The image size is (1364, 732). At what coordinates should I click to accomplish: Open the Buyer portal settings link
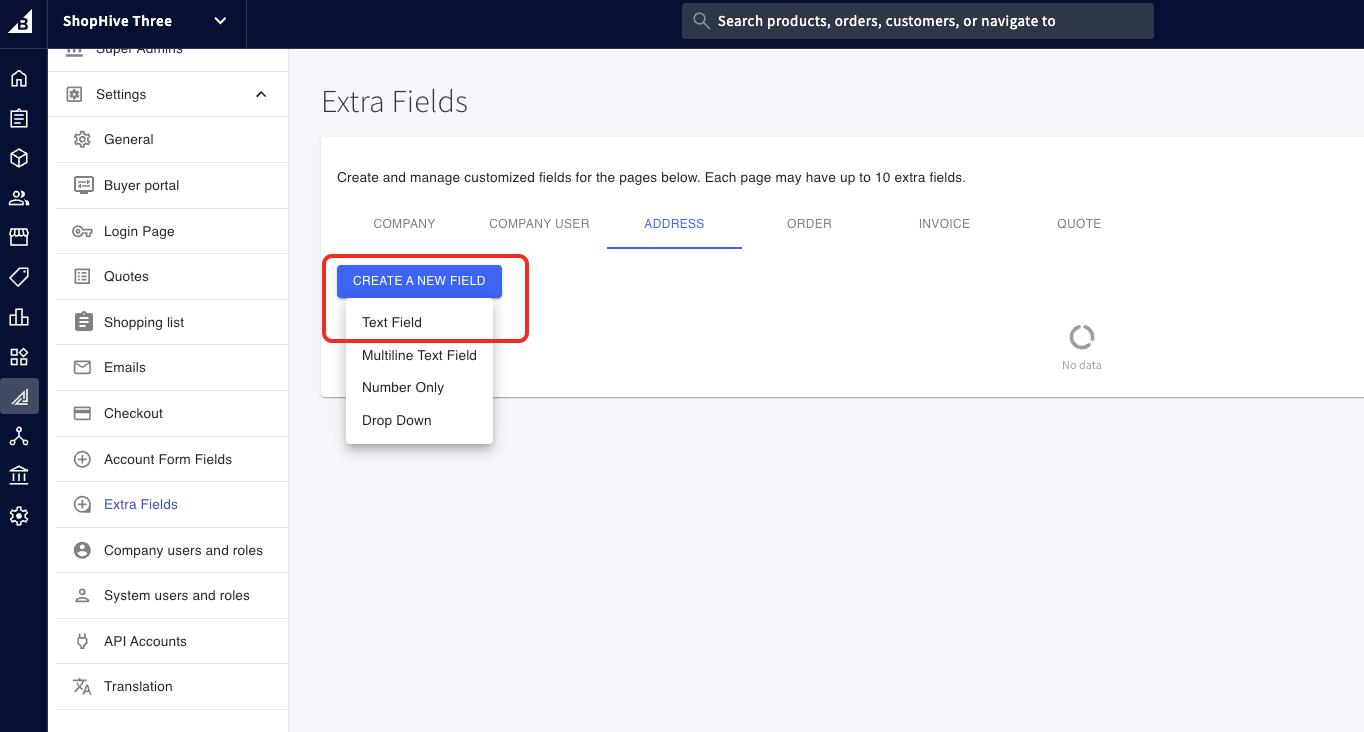[x=142, y=185]
